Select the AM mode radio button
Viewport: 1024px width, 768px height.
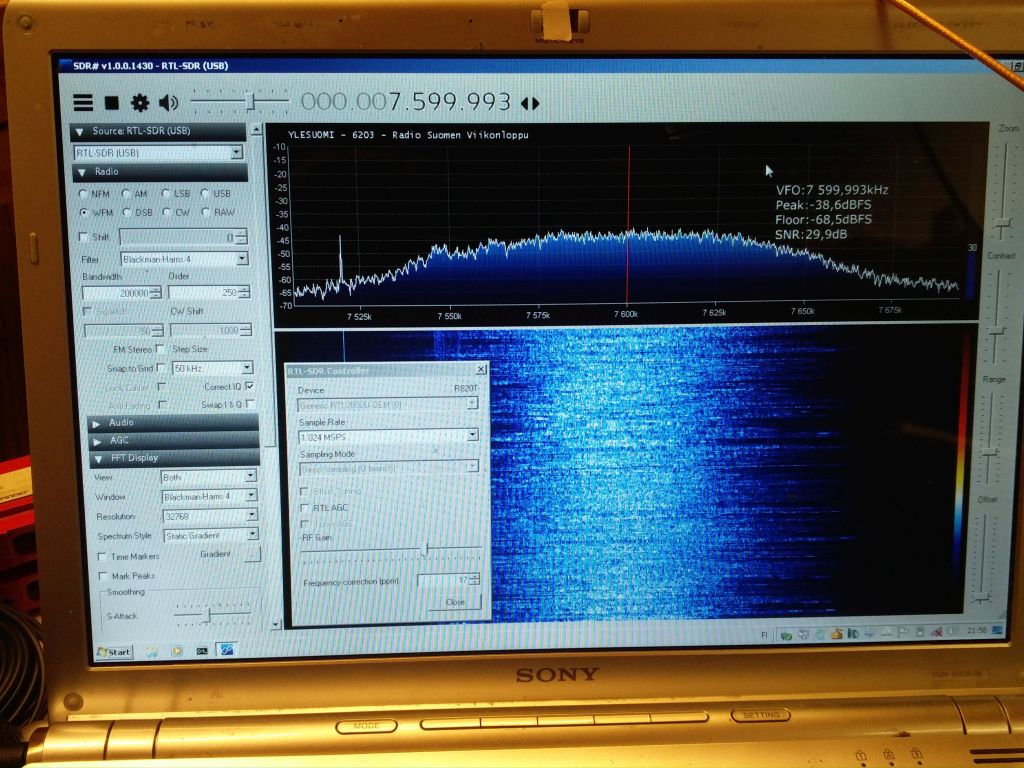(x=126, y=194)
